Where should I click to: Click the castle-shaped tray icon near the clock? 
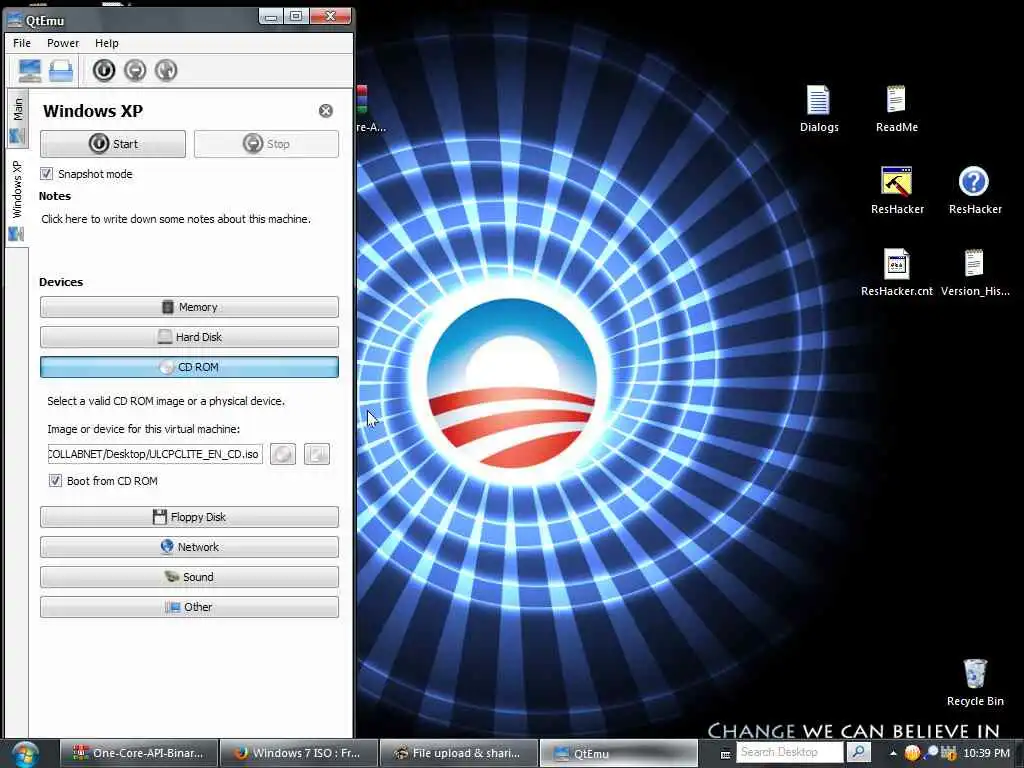coord(949,753)
